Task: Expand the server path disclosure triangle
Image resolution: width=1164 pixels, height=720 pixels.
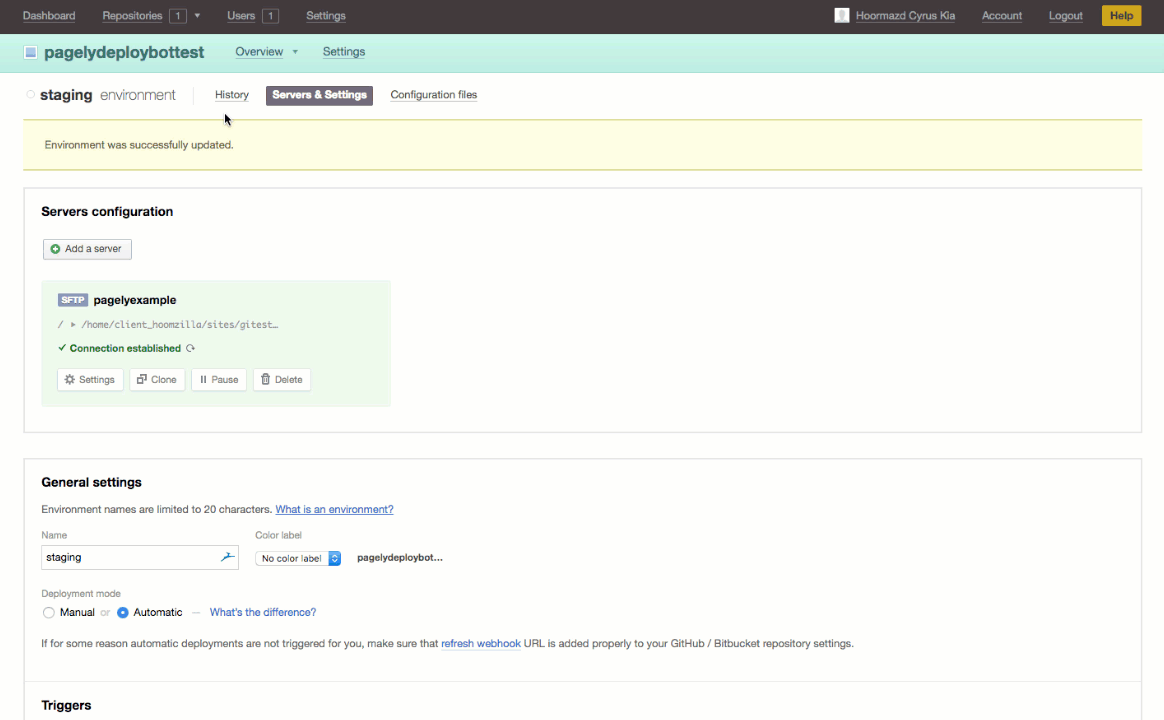Action: [x=73, y=324]
